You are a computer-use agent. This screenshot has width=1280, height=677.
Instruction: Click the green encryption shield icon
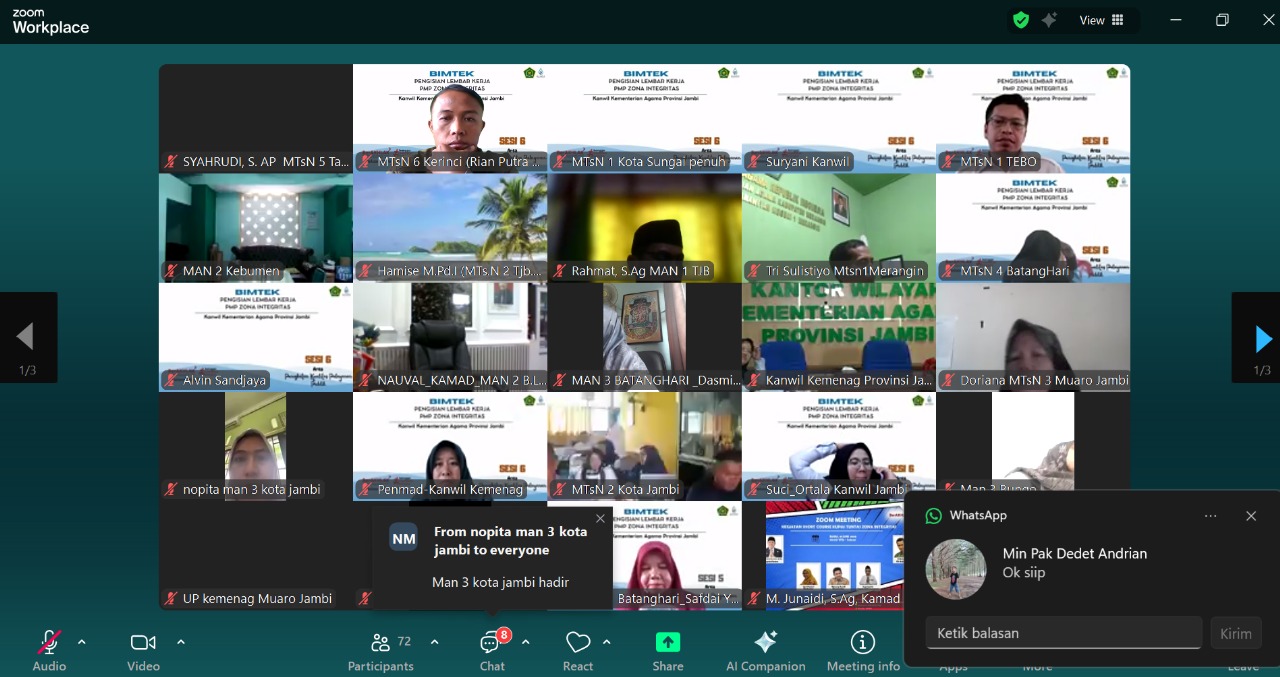pyautogui.click(x=1021, y=20)
